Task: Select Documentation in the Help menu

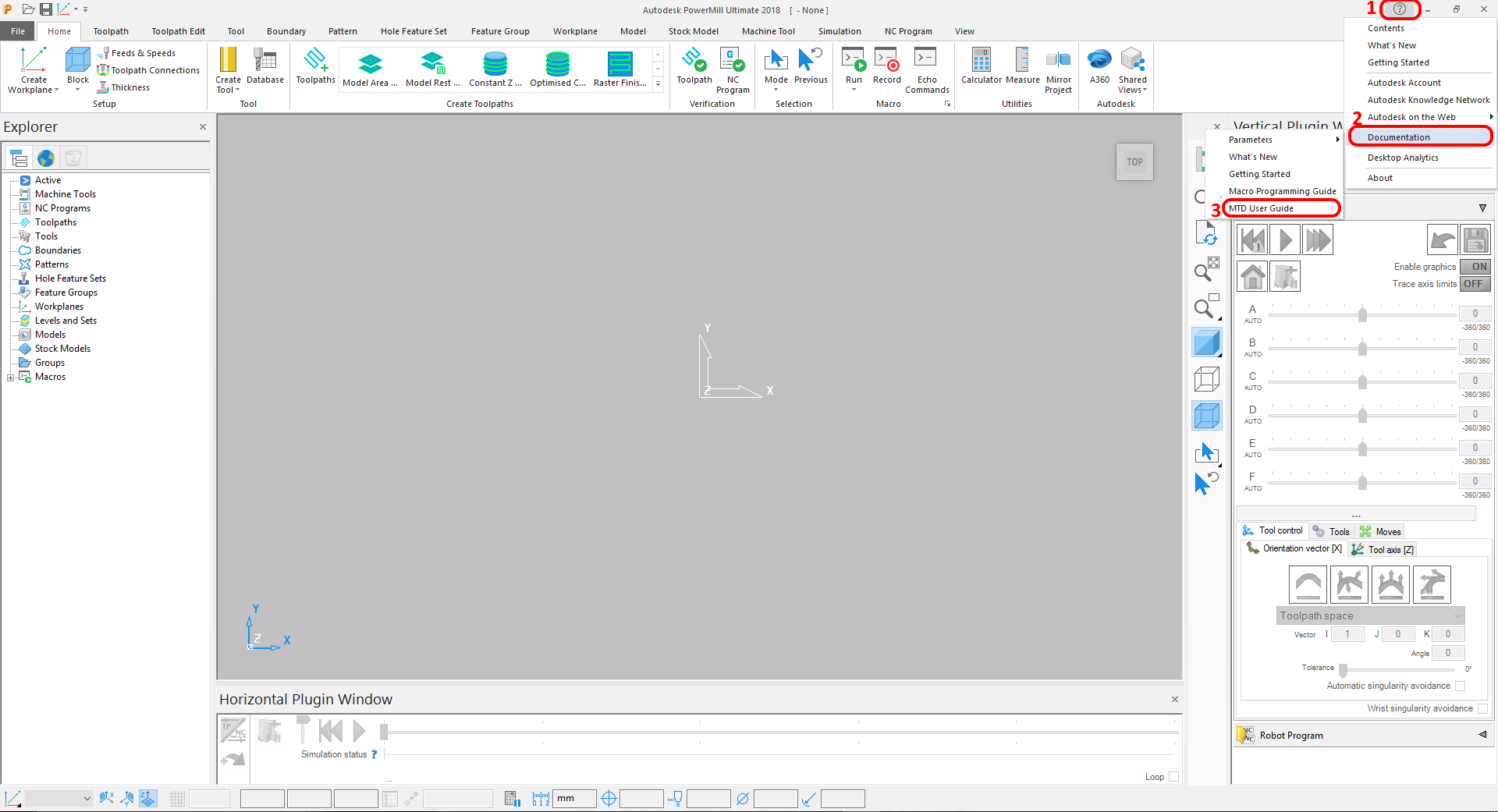Action: 1420,137
